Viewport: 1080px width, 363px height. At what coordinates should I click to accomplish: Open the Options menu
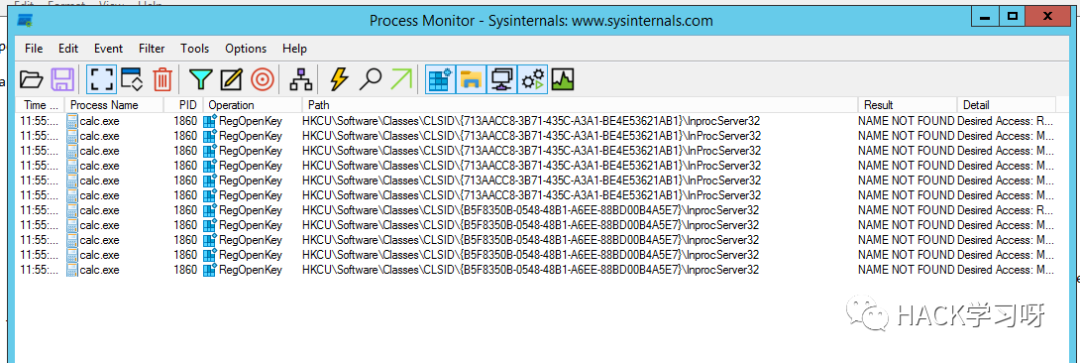[x=245, y=49]
